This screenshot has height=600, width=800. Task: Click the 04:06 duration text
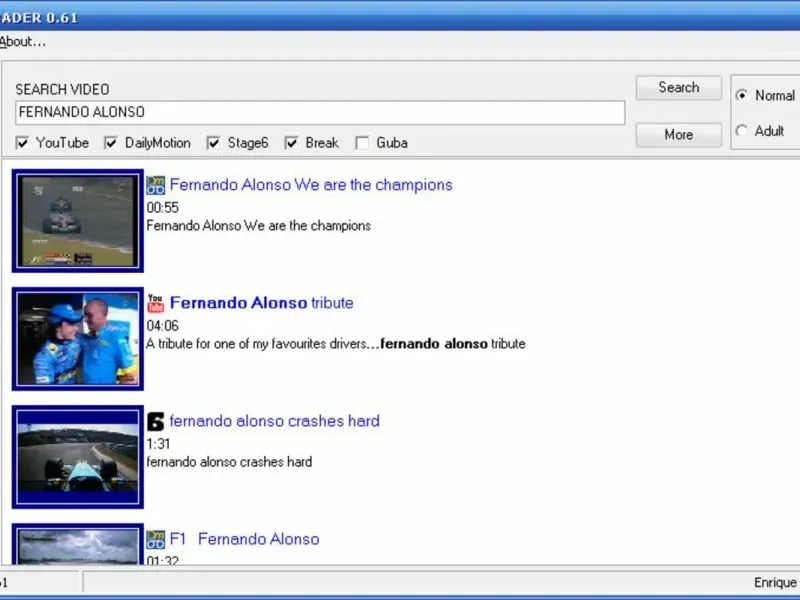point(163,326)
